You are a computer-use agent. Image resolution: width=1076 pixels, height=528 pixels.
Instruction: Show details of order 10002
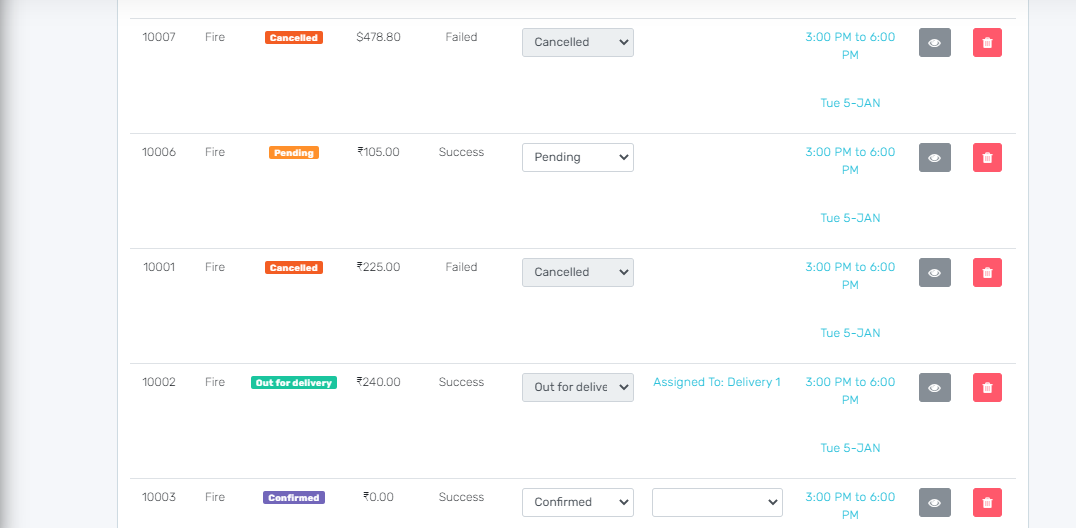coord(934,388)
